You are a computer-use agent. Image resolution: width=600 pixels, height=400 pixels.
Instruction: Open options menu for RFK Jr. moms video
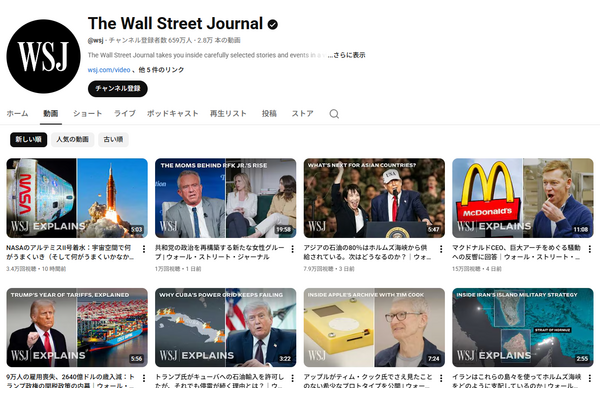(292, 249)
